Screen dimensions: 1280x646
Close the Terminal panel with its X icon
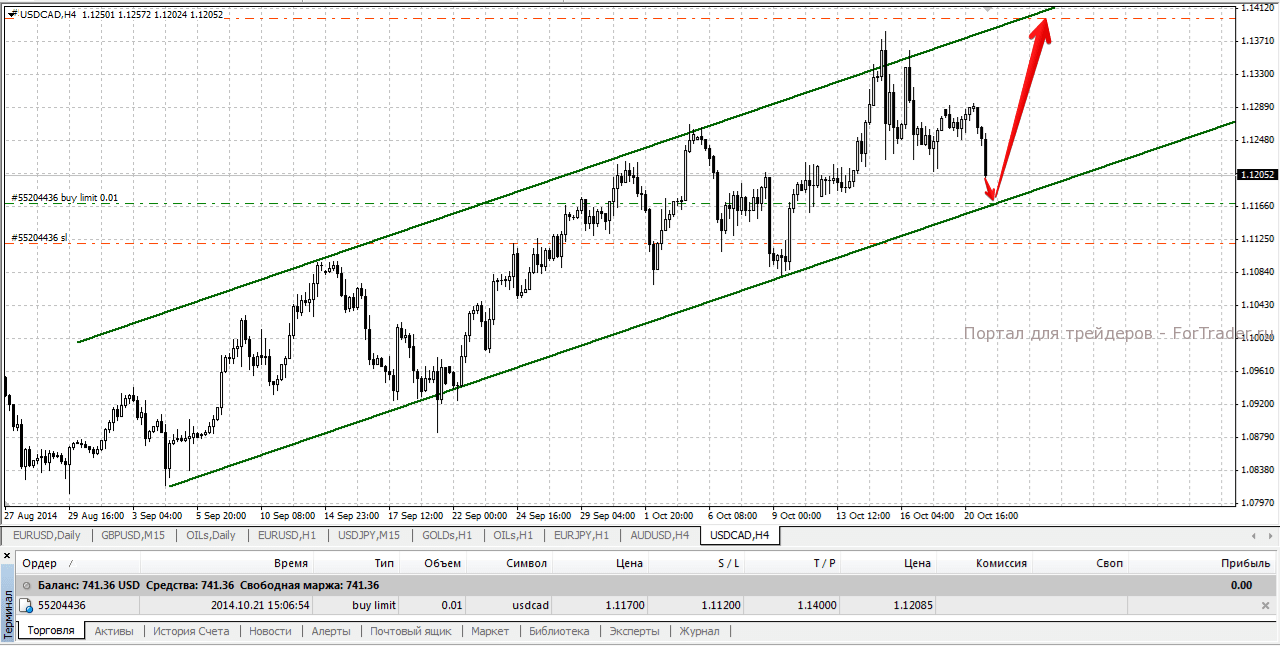pyautogui.click(x=8, y=554)
